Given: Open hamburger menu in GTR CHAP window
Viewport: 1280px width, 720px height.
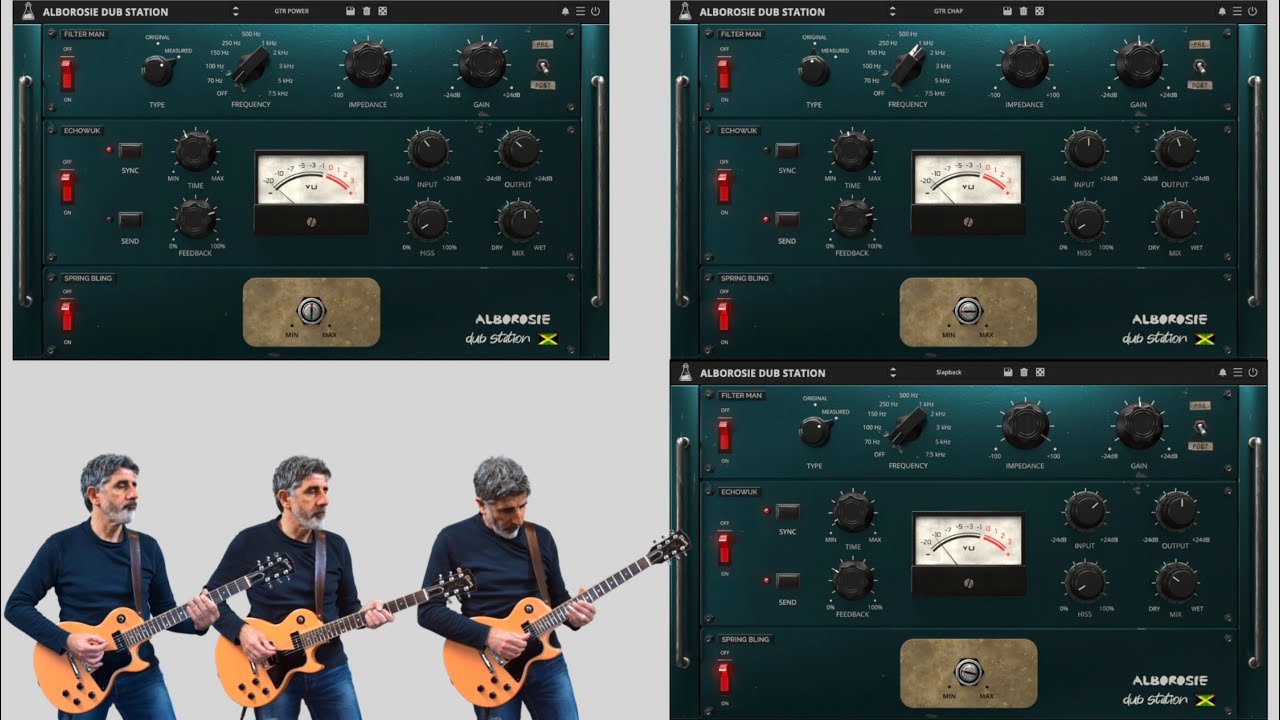Looking at the screenshot, I should pyautogui.click(x=1237, y=11).
